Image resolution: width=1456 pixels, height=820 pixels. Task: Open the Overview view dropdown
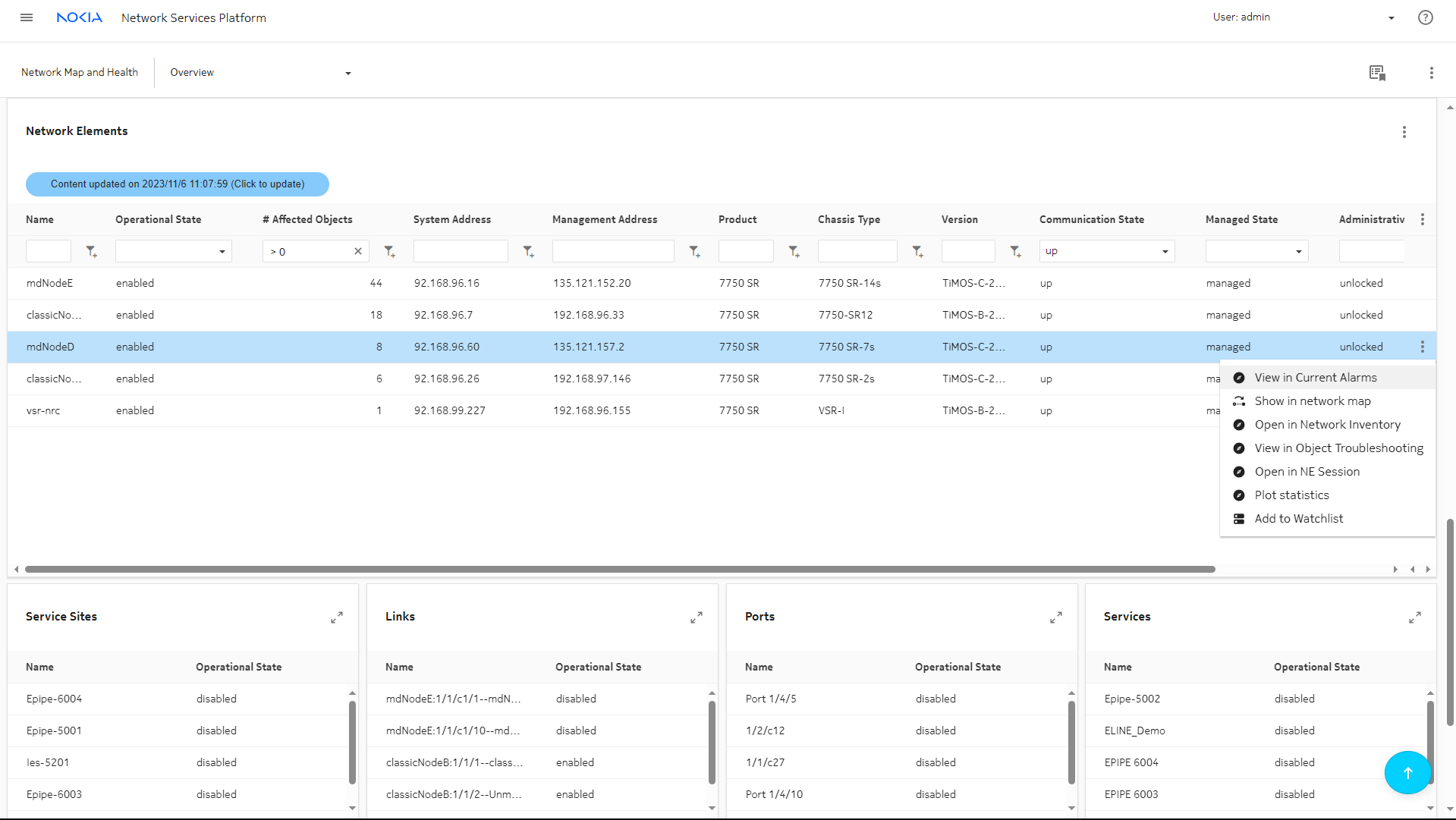pos(260,73)
